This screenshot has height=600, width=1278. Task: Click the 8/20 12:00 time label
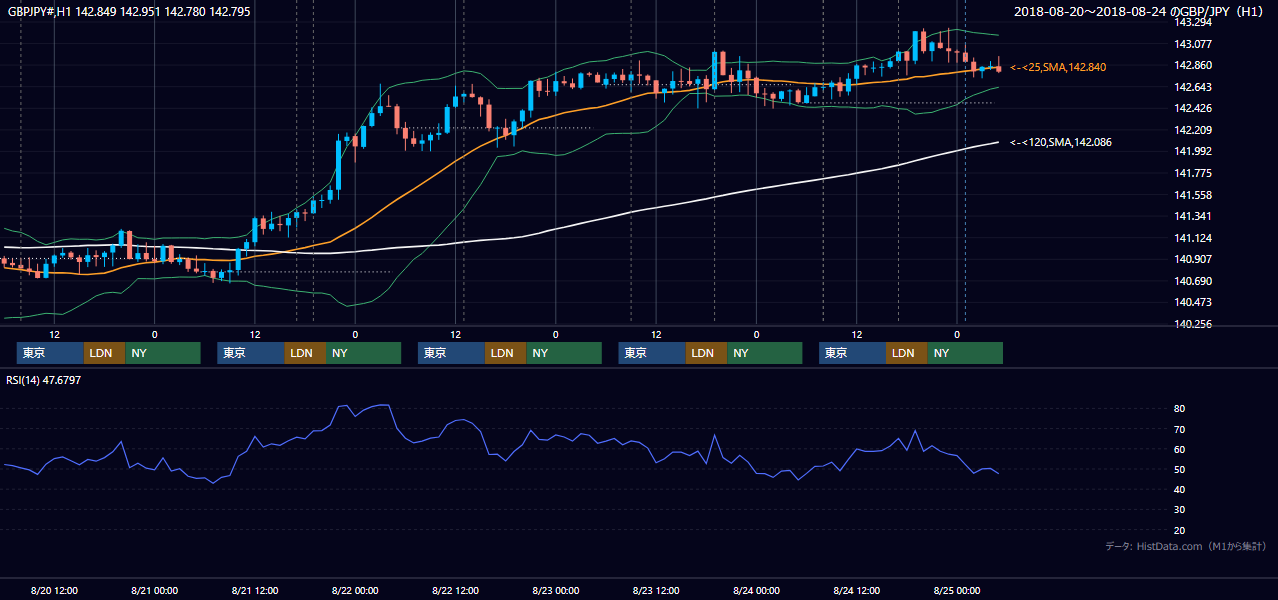pos(54,590)
